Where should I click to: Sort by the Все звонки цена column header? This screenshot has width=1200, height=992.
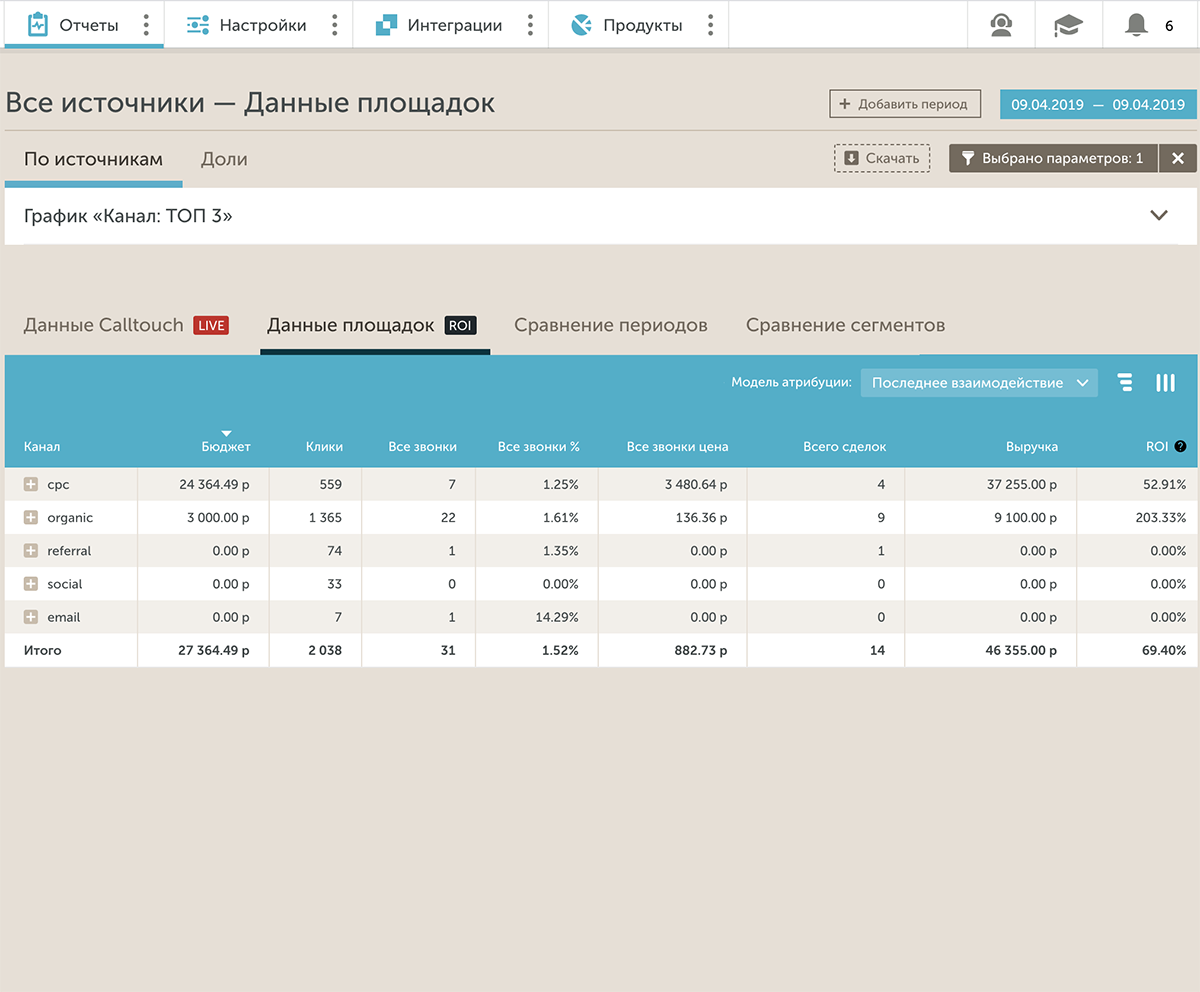677,447
